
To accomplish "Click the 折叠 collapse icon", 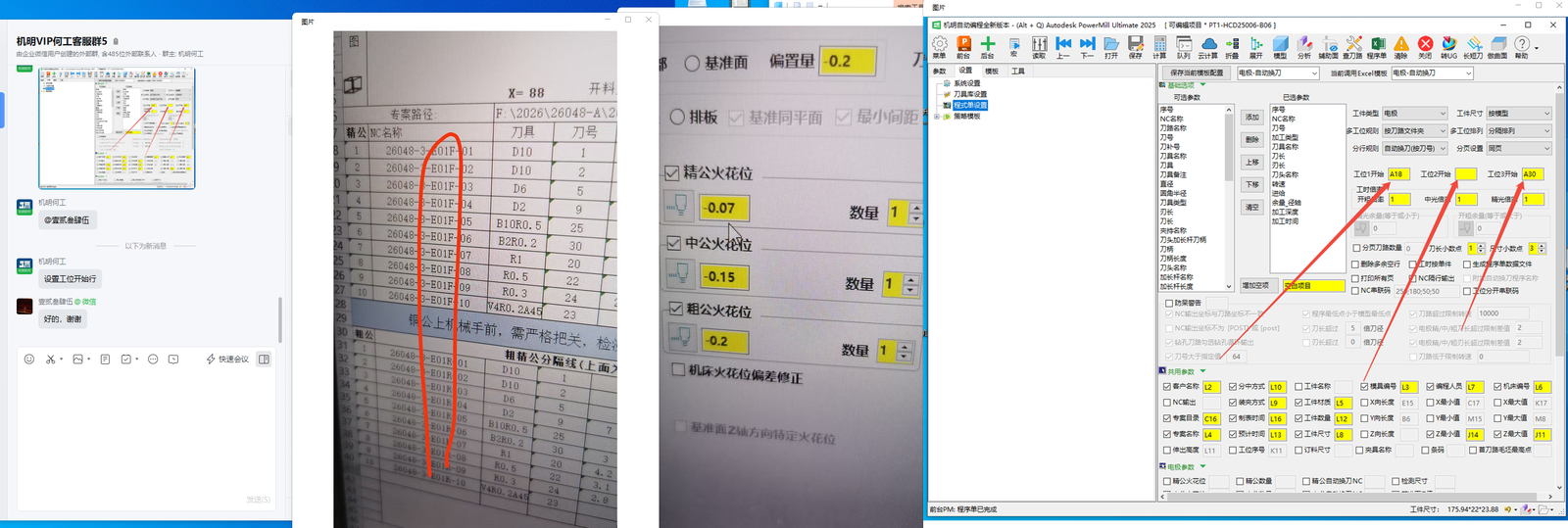I will tap(1232, 46).
